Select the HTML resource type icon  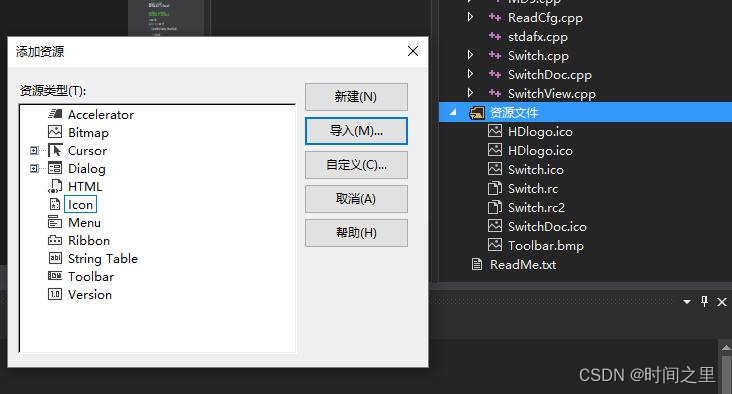click(55, 186)
